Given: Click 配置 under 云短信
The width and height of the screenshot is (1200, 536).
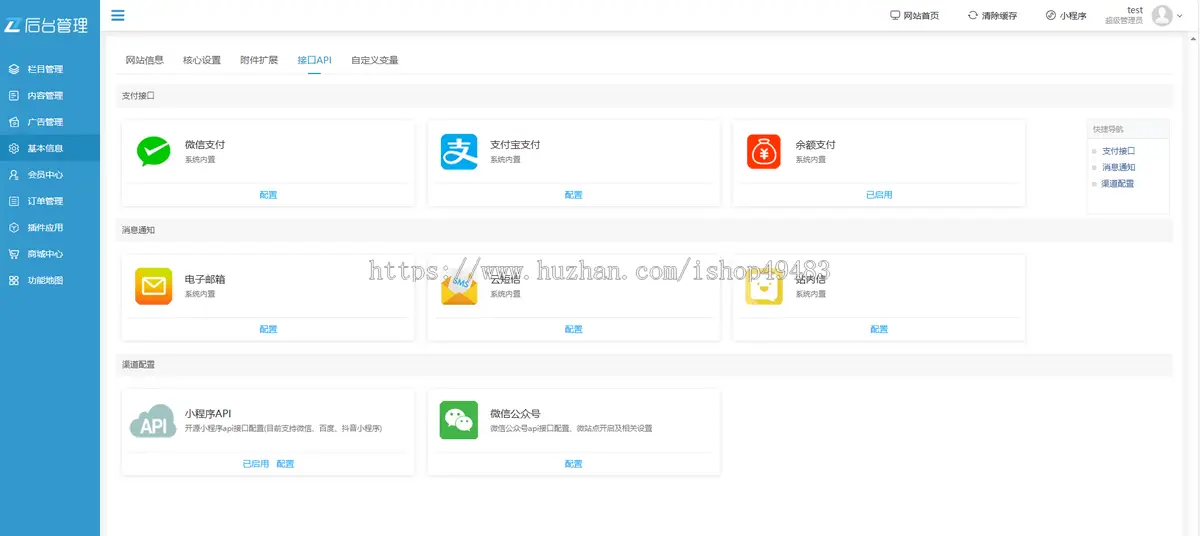Looking at the screenshot, I should [x=573, y=329].
